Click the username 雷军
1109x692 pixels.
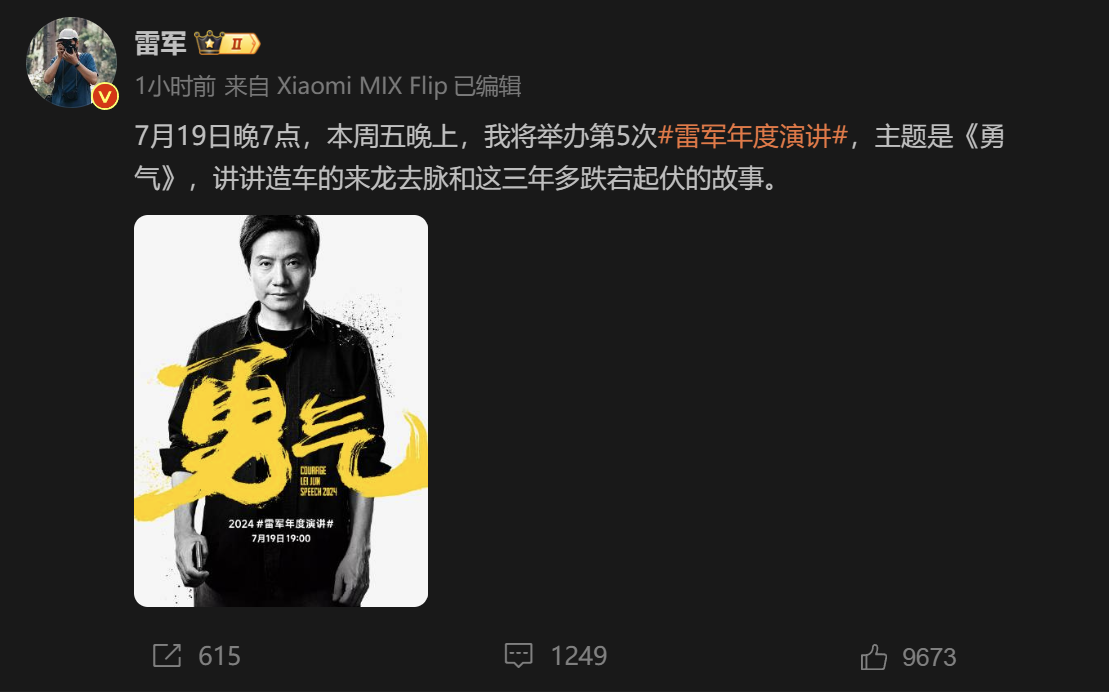[161, 44]
